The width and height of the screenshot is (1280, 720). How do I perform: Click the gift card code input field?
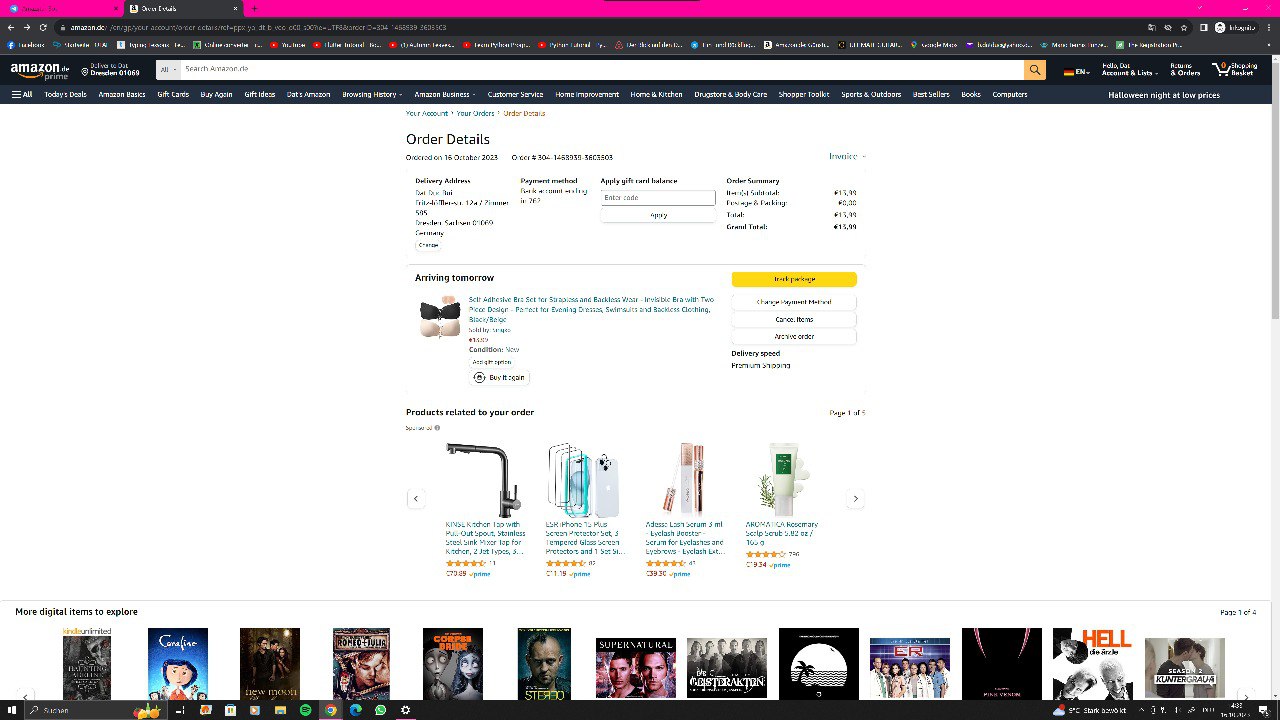(658, 198)
